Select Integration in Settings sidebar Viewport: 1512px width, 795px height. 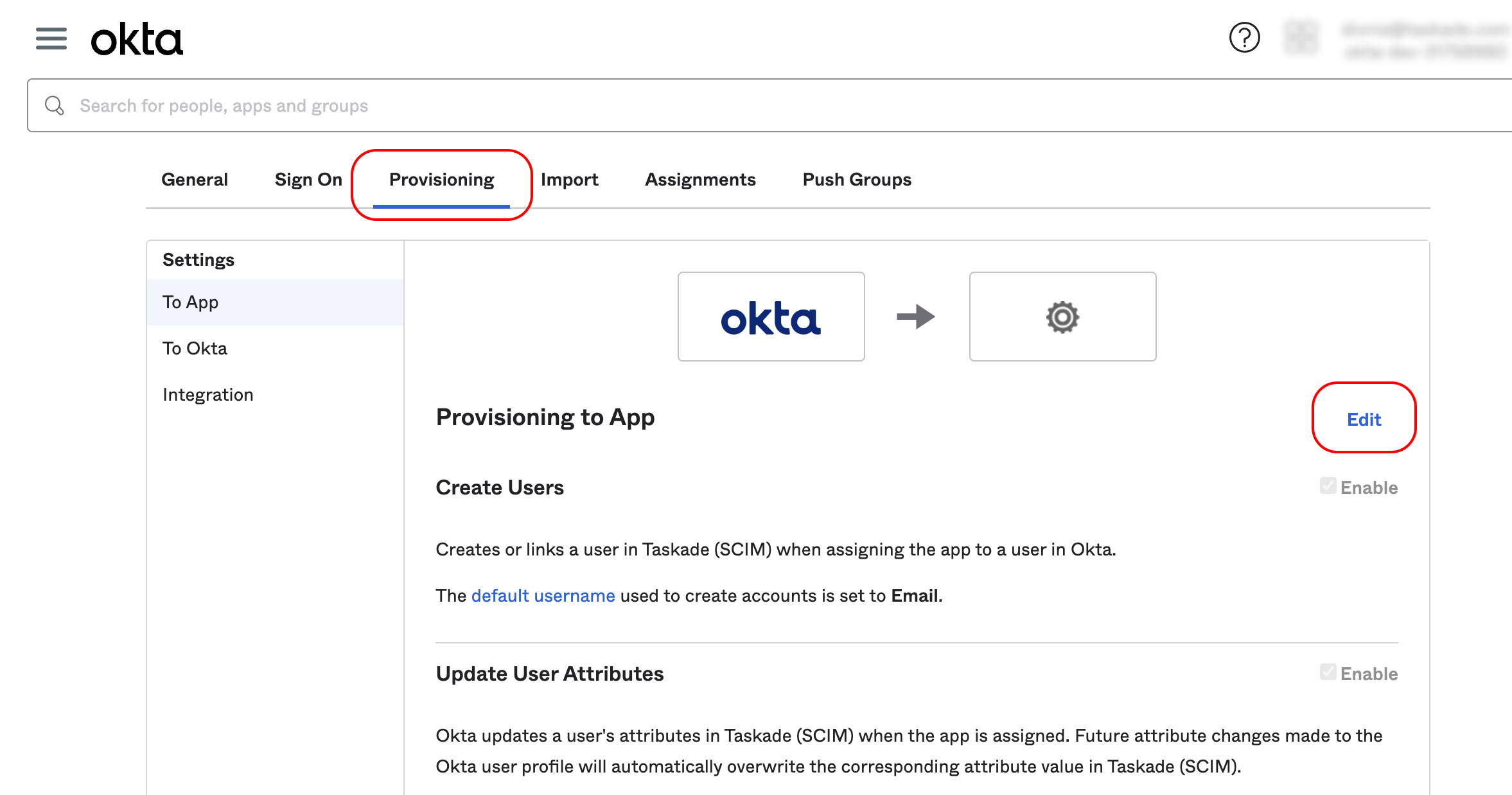click(x=207, y=394)
